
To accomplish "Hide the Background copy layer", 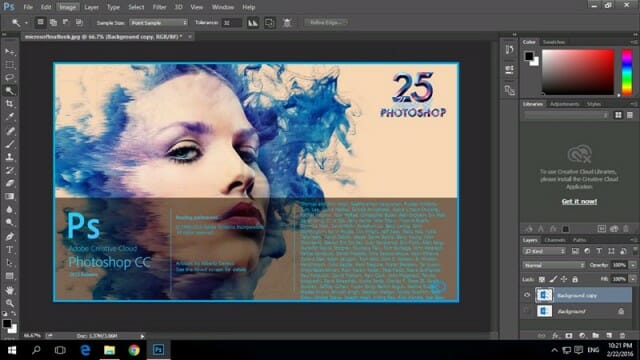I will click(x=527, y=295).
